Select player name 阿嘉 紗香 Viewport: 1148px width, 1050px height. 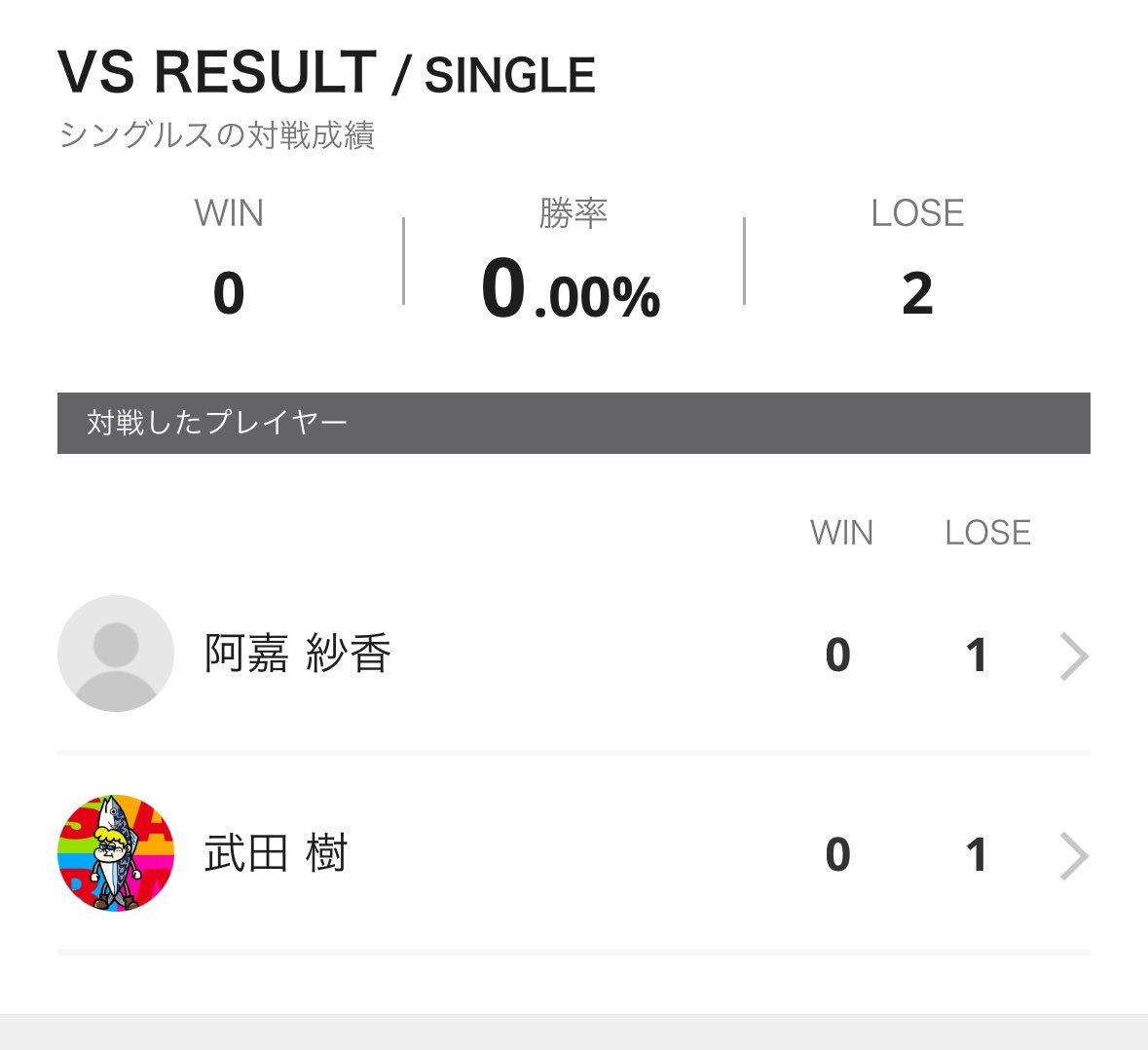[297, 654]
